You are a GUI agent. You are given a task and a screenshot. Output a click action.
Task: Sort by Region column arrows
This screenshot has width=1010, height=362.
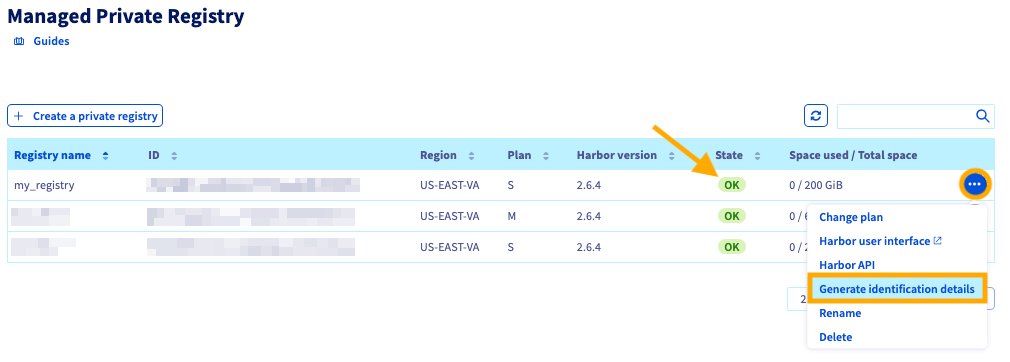pos(472,155)
